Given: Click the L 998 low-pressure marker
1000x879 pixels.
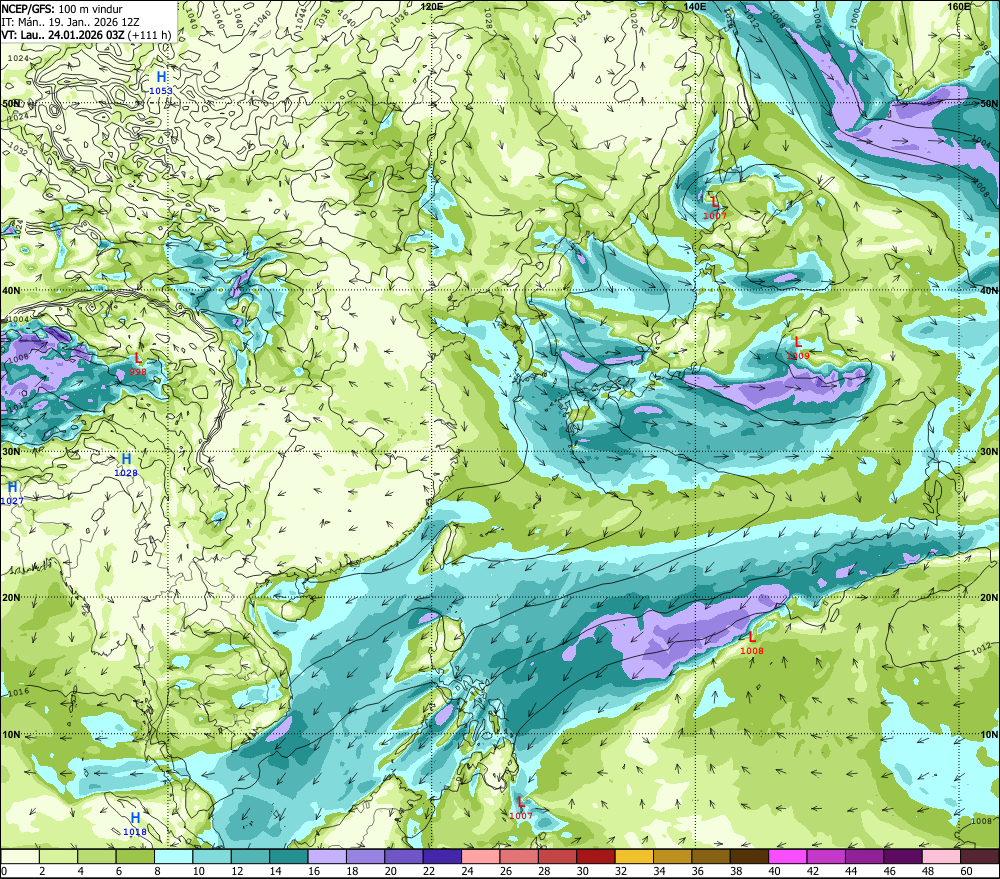Looking at the screenshot, I should click(x=138, y=364).
